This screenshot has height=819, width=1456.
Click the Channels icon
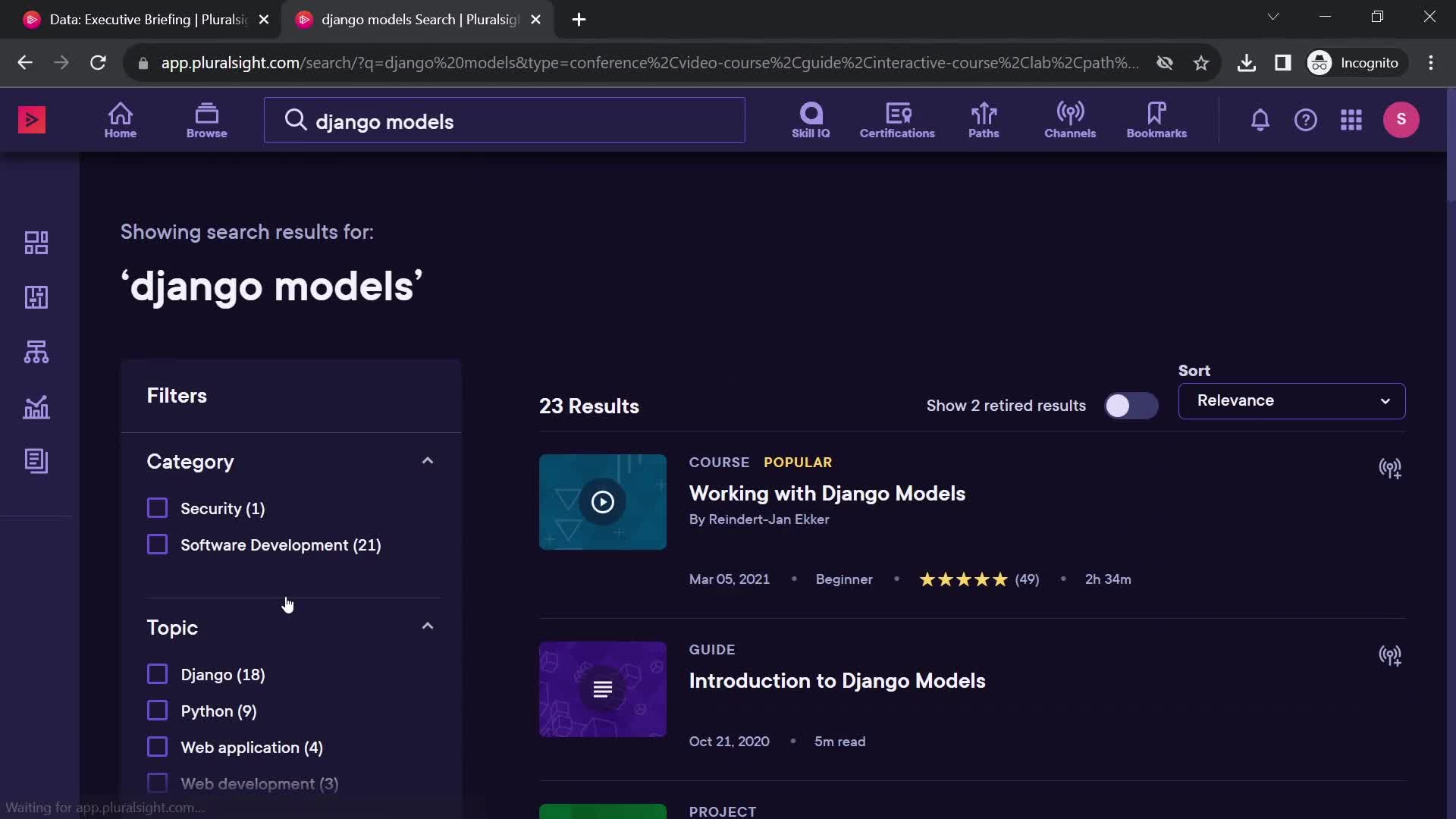pyautogui.click(x=1070, y=119)
